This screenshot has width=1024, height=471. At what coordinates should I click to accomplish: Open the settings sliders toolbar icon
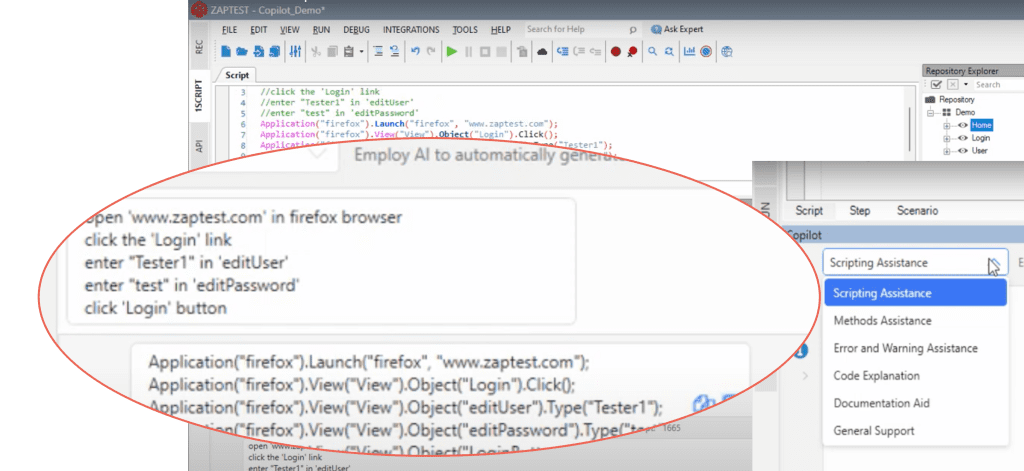tap(295, 51)
